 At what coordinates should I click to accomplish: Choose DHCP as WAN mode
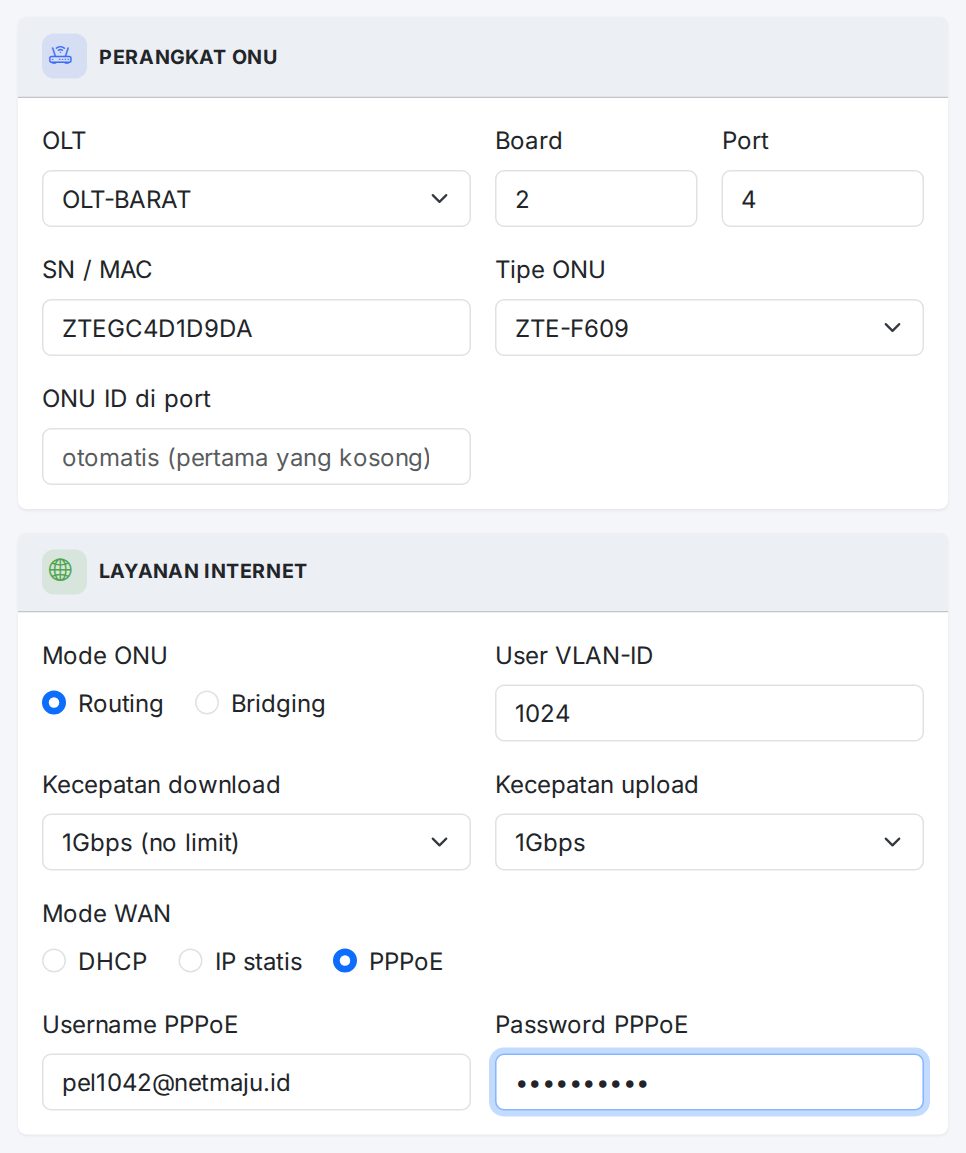54,961
